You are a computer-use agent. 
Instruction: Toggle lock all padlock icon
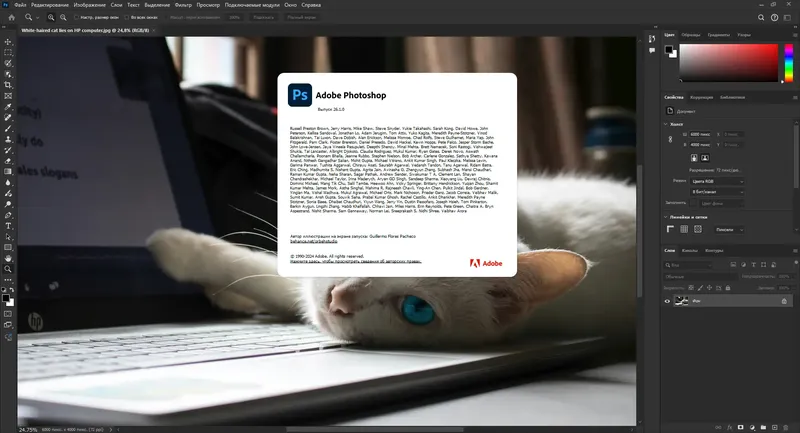point(728,288)
